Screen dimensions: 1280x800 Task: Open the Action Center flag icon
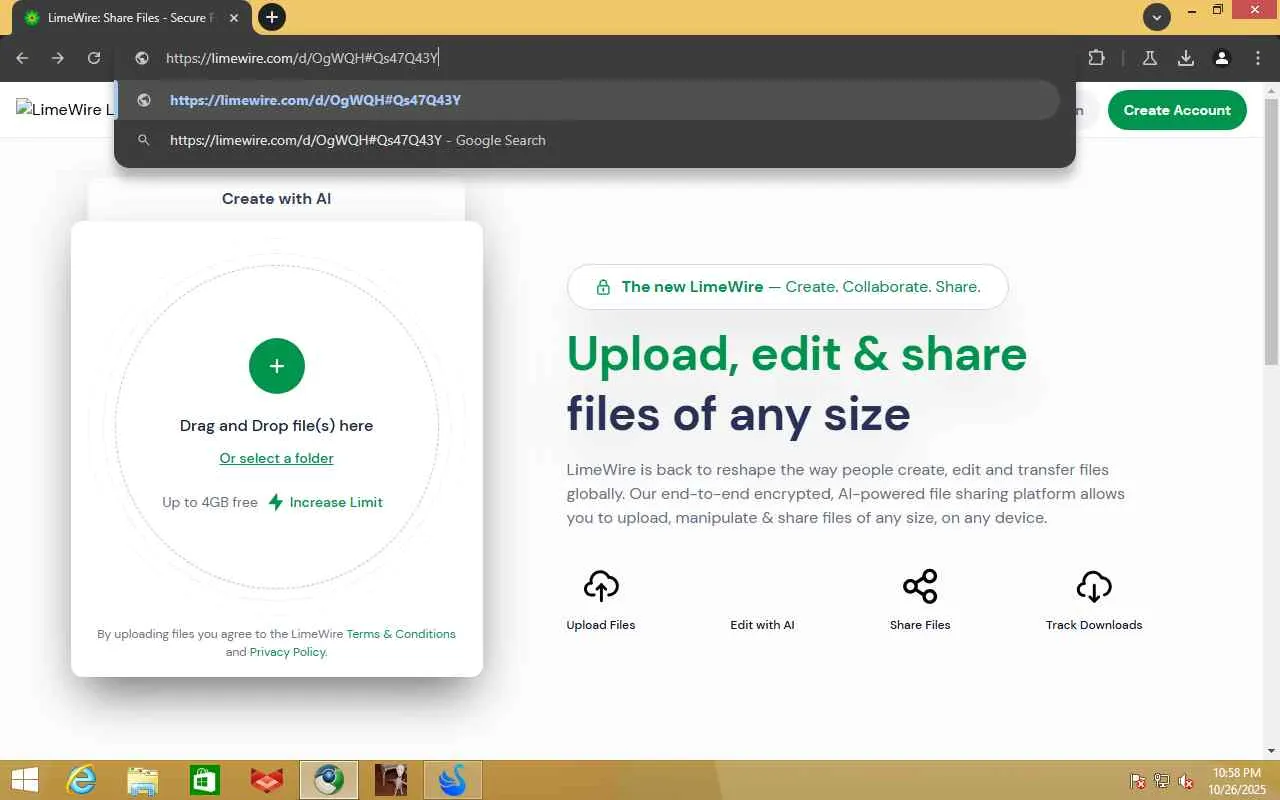(1137, 781)
